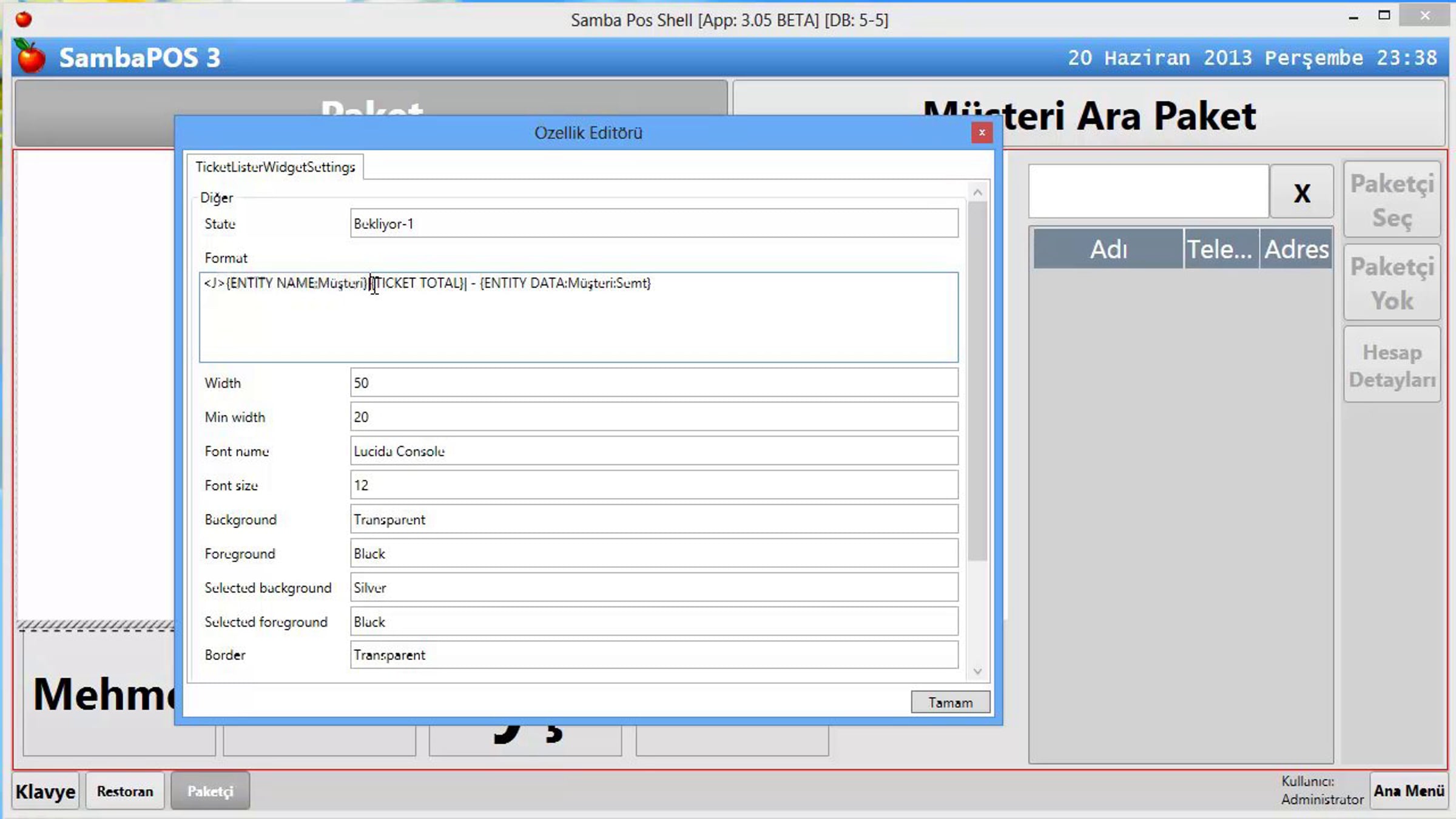Screen dimensions: 1456x819
Task: Click the small apple icon in title bar
Action: pyautogui.click(x=24, y=19)
